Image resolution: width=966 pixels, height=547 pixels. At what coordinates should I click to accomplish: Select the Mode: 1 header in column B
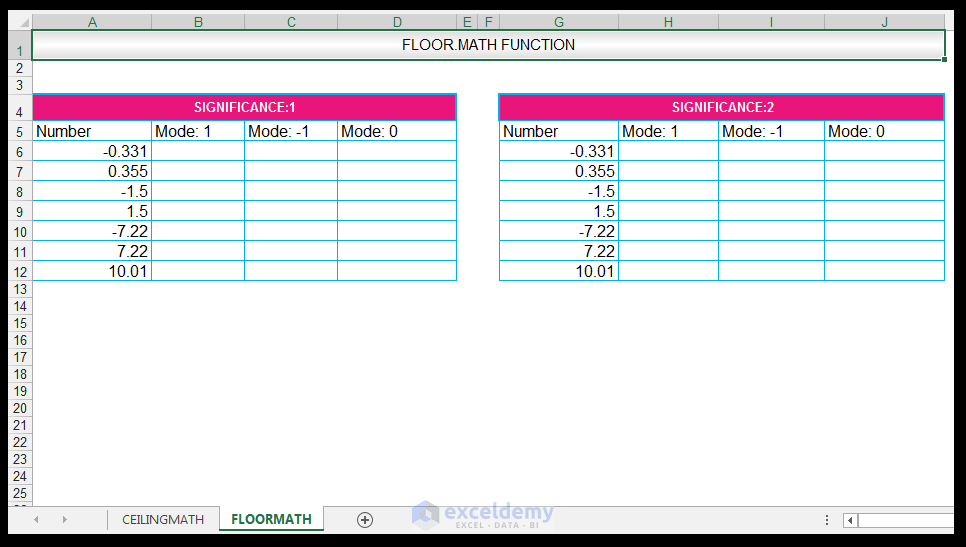(198, 131)
